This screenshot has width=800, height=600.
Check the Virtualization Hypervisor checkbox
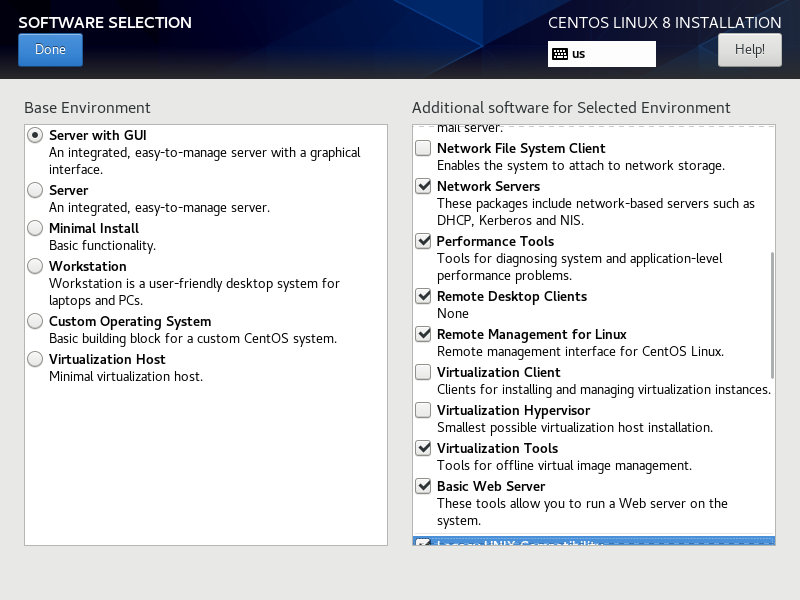pos(423,410)
